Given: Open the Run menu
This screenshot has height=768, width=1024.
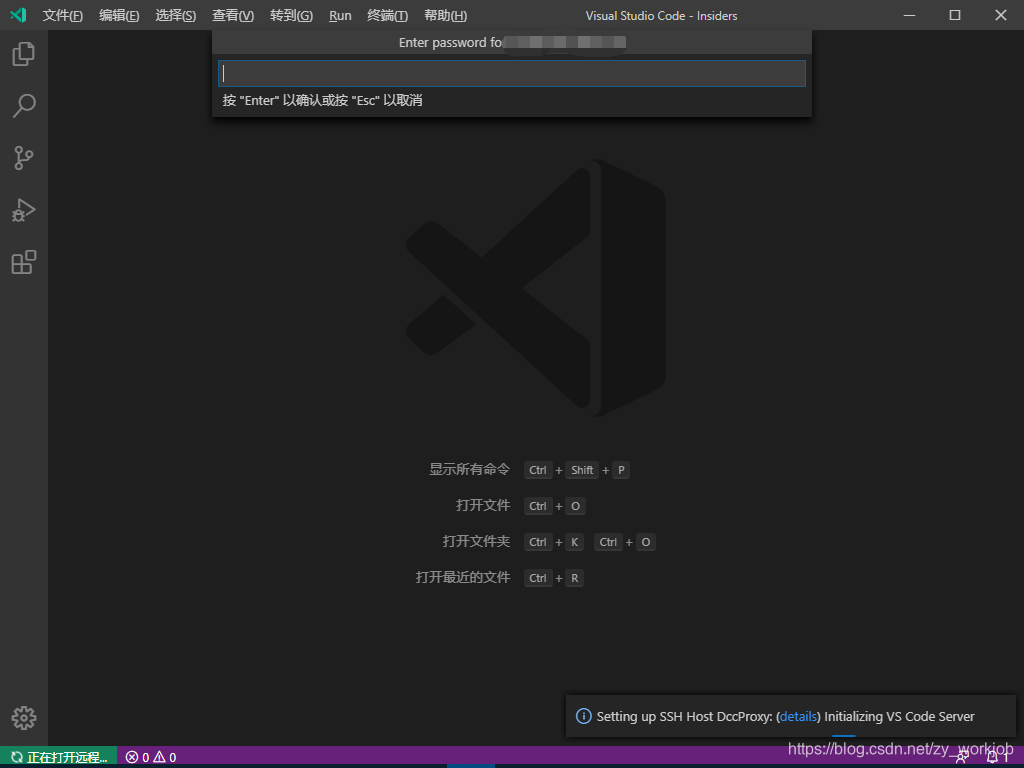Looking at the screenshot, I should pos(340,16).
